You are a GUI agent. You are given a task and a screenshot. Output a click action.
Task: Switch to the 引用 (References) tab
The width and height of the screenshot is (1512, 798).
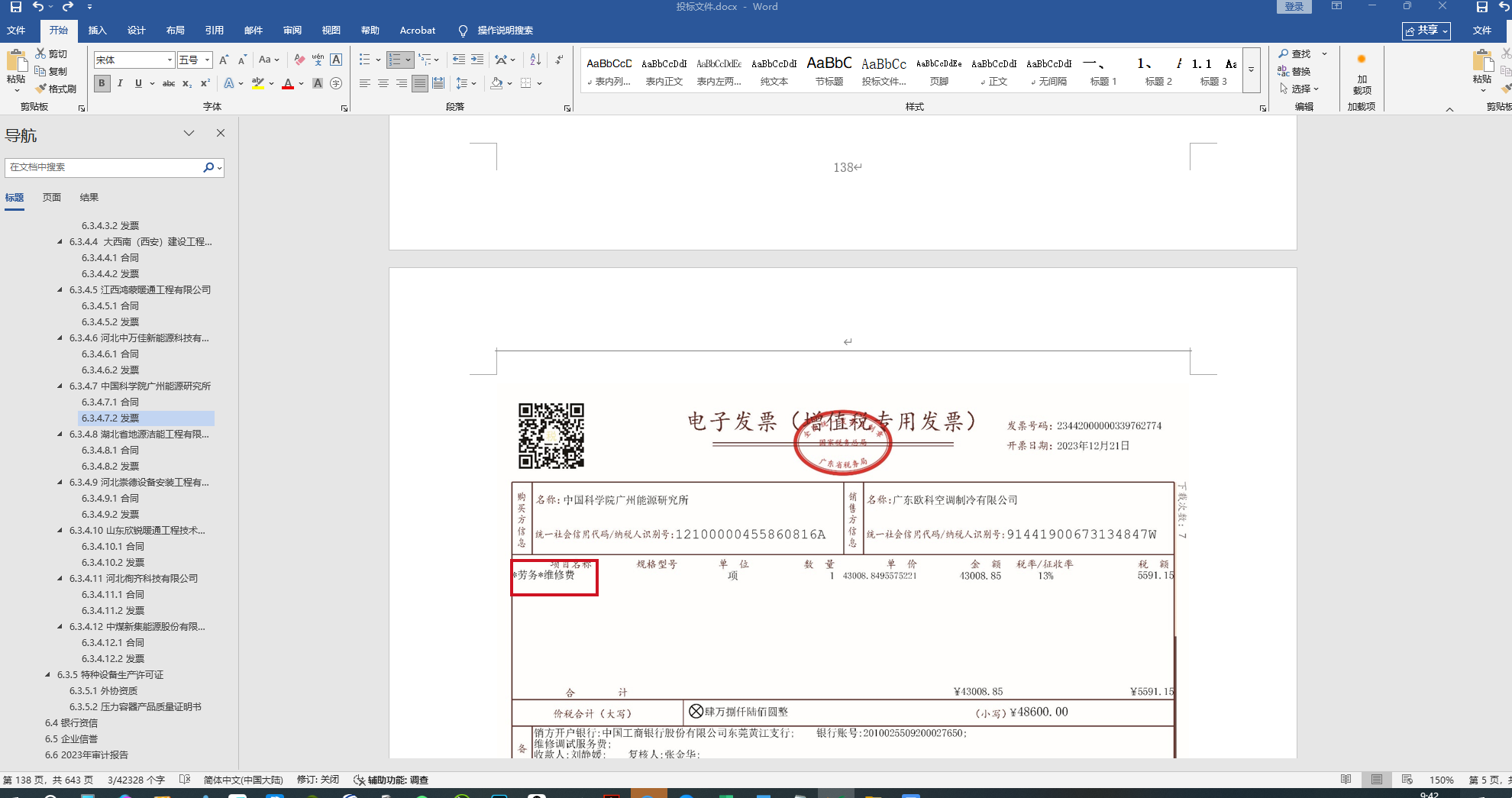[214, 31]
